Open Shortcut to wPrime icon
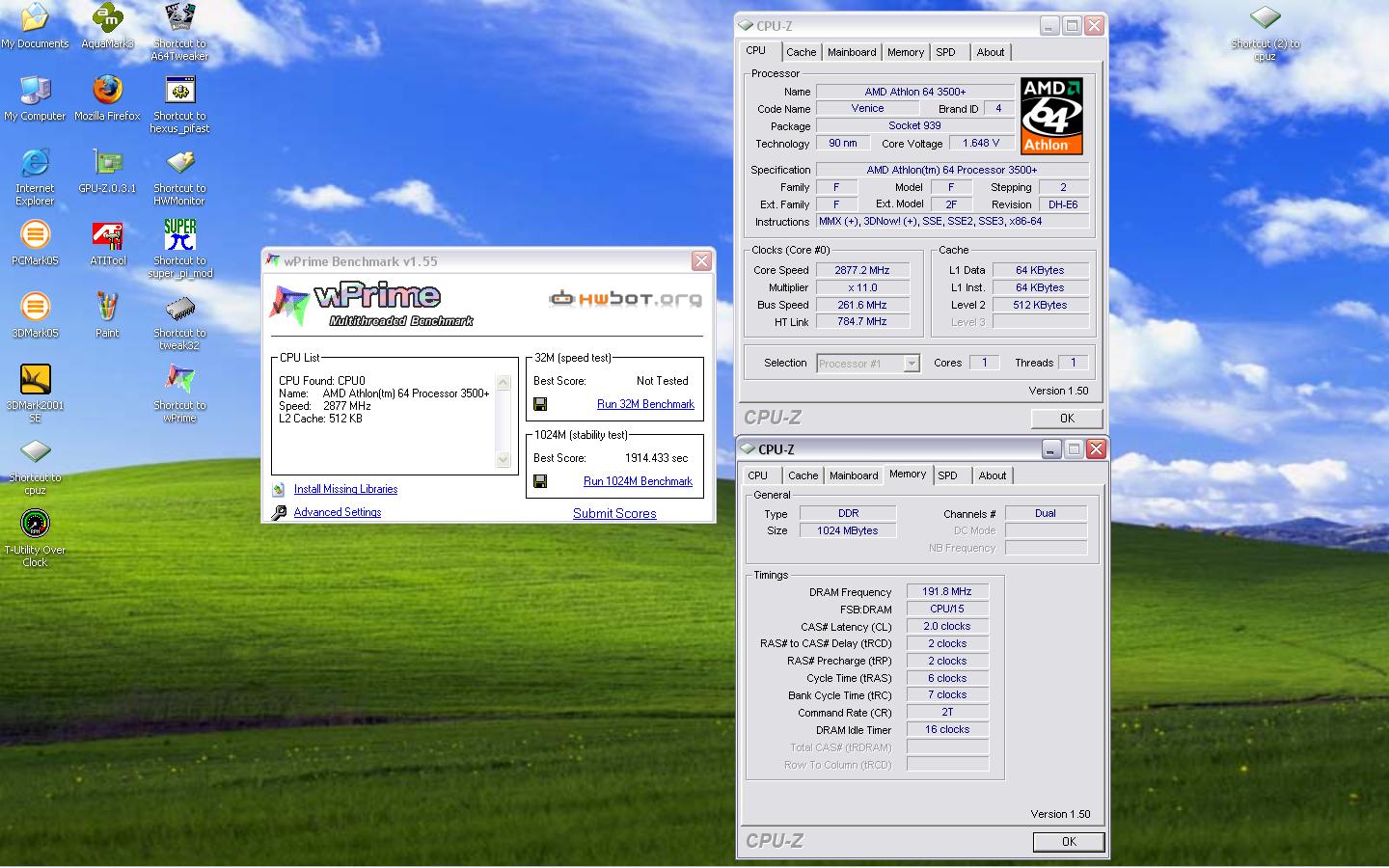The image size is (1389, 868). point(179,393)
